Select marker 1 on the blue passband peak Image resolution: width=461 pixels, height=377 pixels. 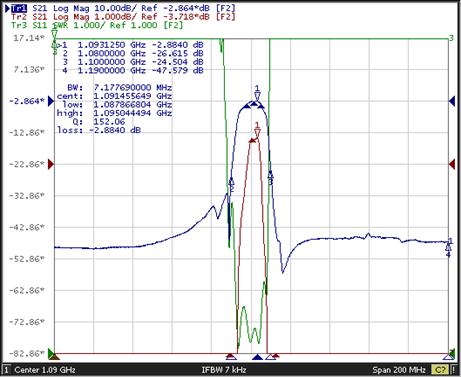[x=257, y=93]
